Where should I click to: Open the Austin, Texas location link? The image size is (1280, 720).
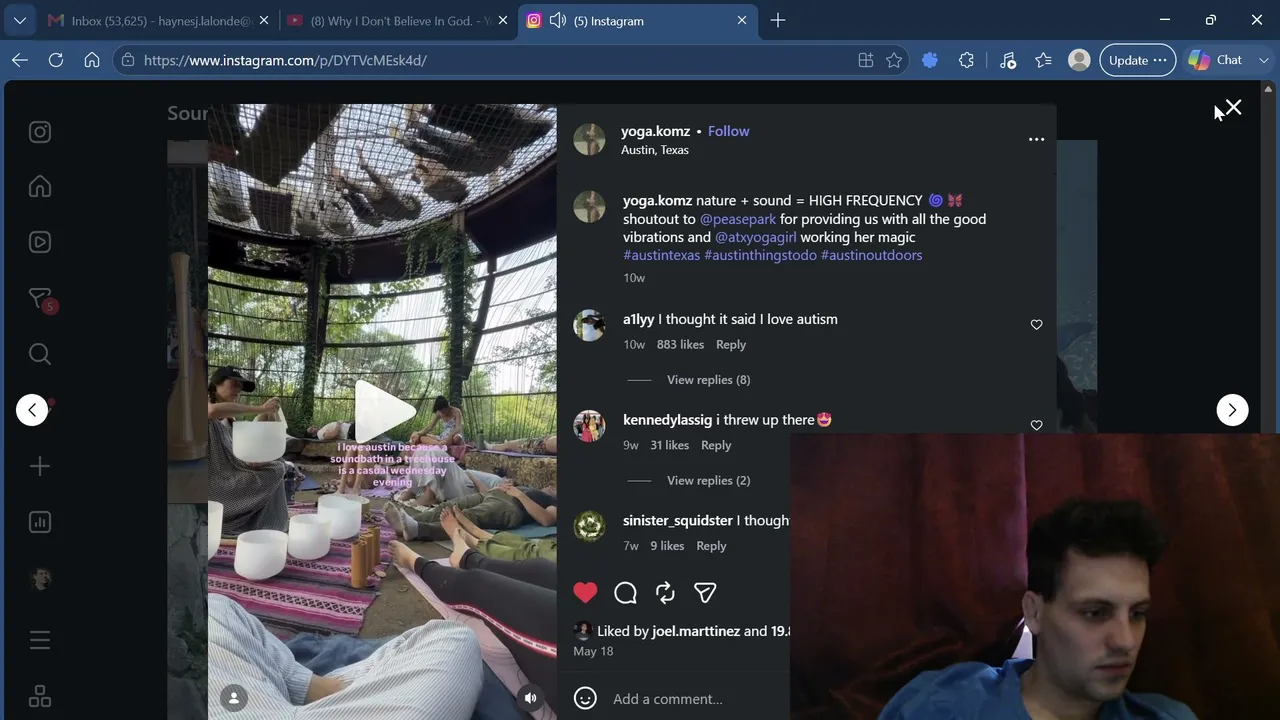[655, 150]
